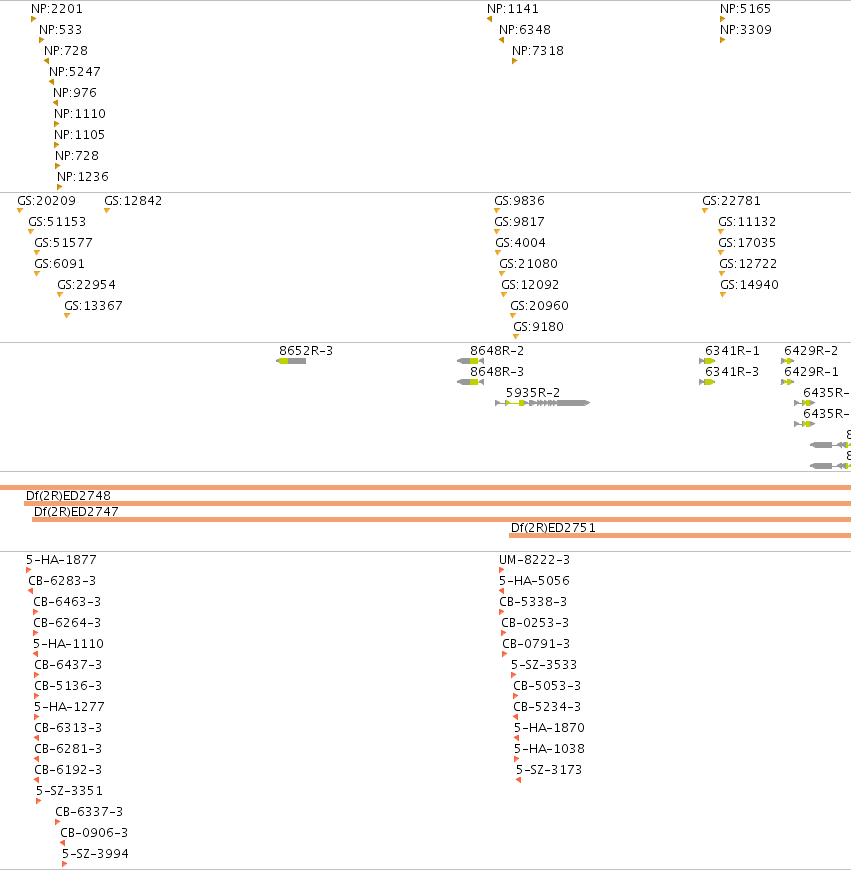Select the GS:12722 label
Screen dimensions: 851x870
coord(748,264)
